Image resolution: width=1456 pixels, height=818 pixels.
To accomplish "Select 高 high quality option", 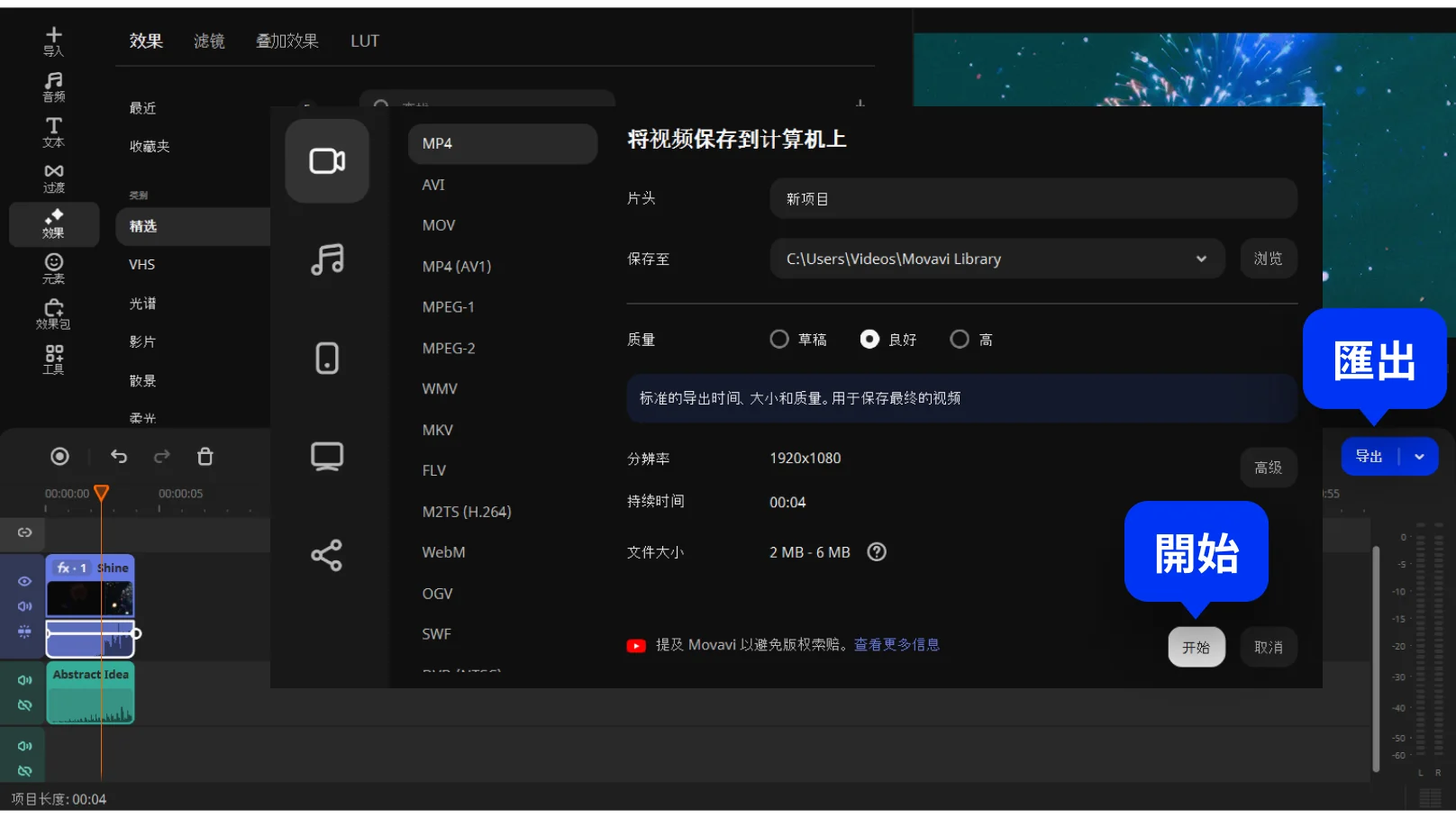I will pyautogui.click(x=960, y=340).
